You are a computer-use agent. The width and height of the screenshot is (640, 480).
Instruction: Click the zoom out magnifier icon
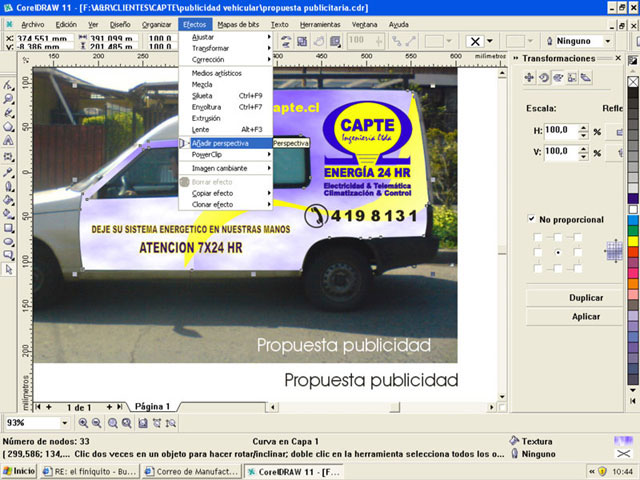(x=97, y=423)
